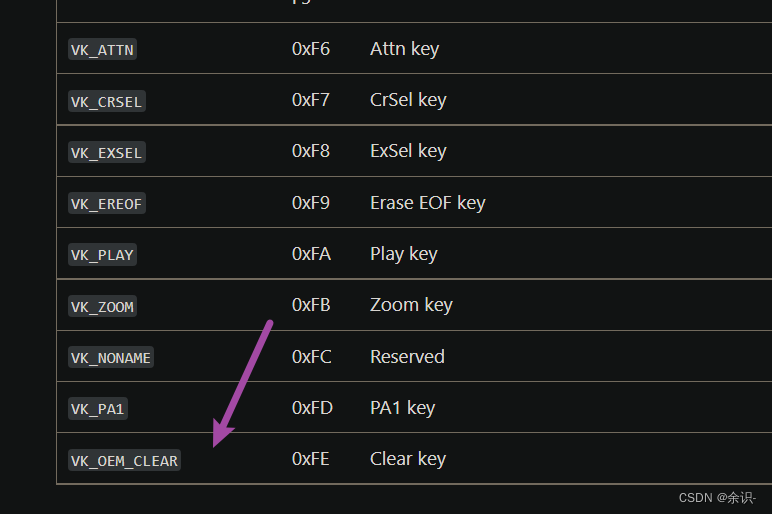
Task: Select the VK_ZOOM code label
Action: click(x=102, y=306)
